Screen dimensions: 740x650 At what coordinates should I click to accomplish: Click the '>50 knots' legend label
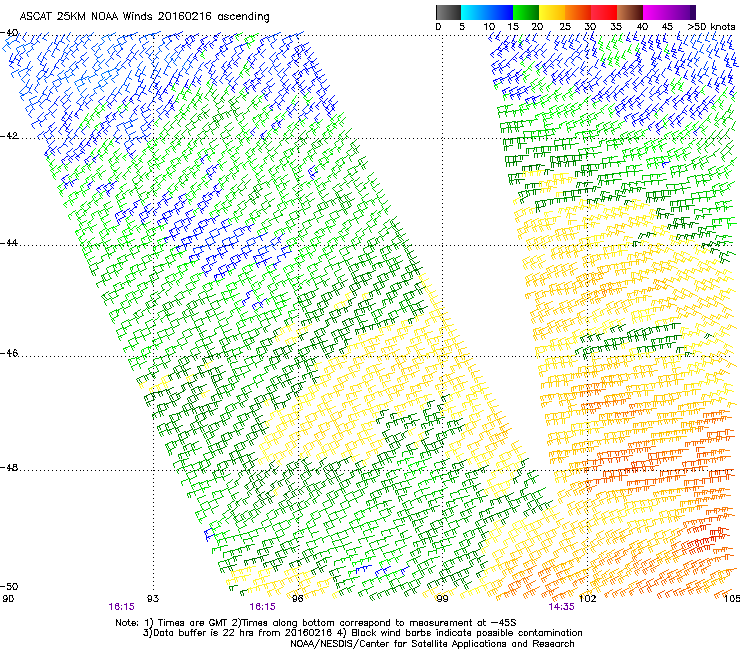pyautogui.click(x=711, y=27)
